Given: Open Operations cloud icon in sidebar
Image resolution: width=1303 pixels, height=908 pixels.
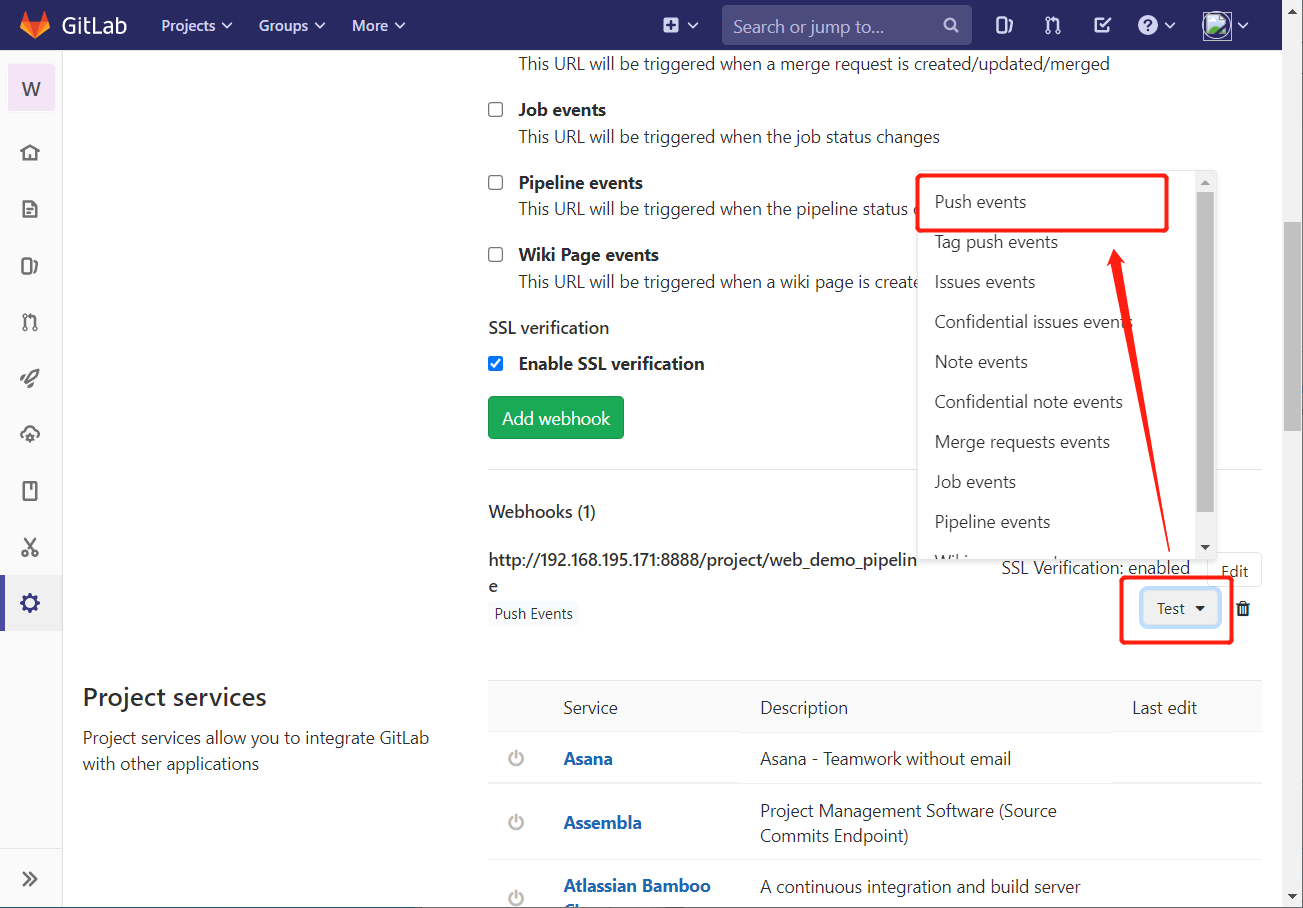Looking at the screenshot, I should click(x=30, y=434).
